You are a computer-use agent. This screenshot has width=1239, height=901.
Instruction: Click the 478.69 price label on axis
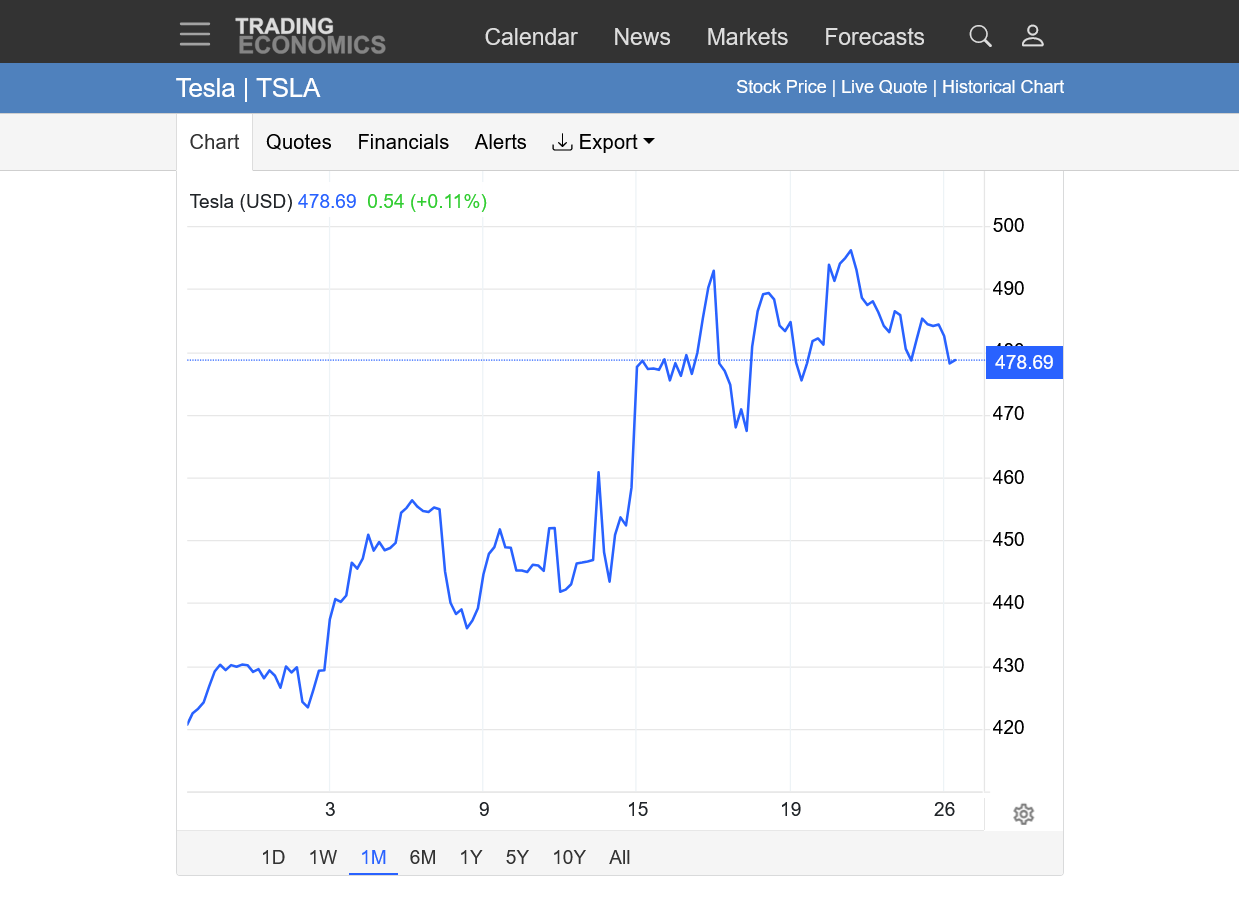pyautogui.click(x=1024, y=362)
